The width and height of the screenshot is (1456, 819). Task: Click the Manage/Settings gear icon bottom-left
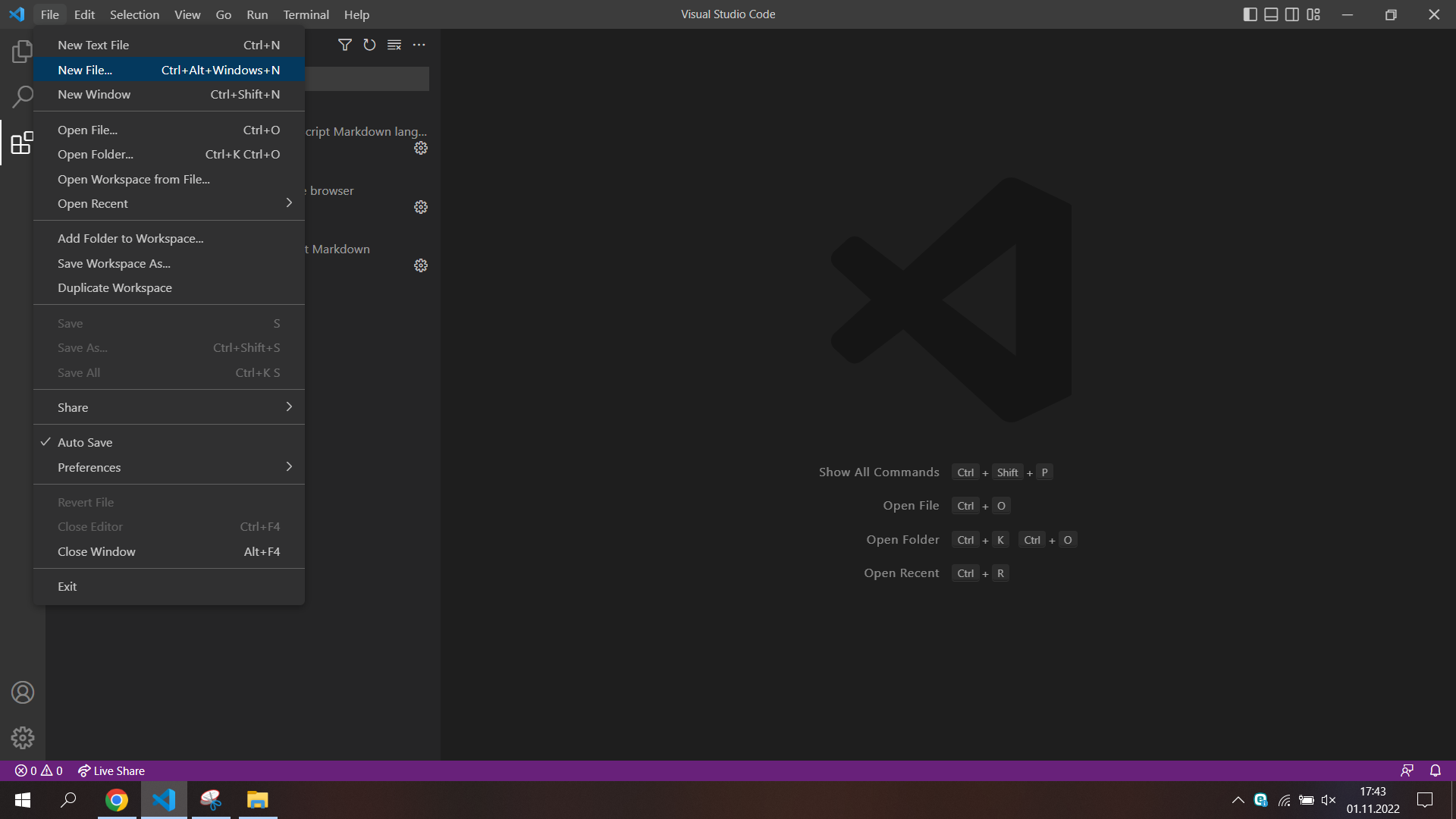[23, 738]
